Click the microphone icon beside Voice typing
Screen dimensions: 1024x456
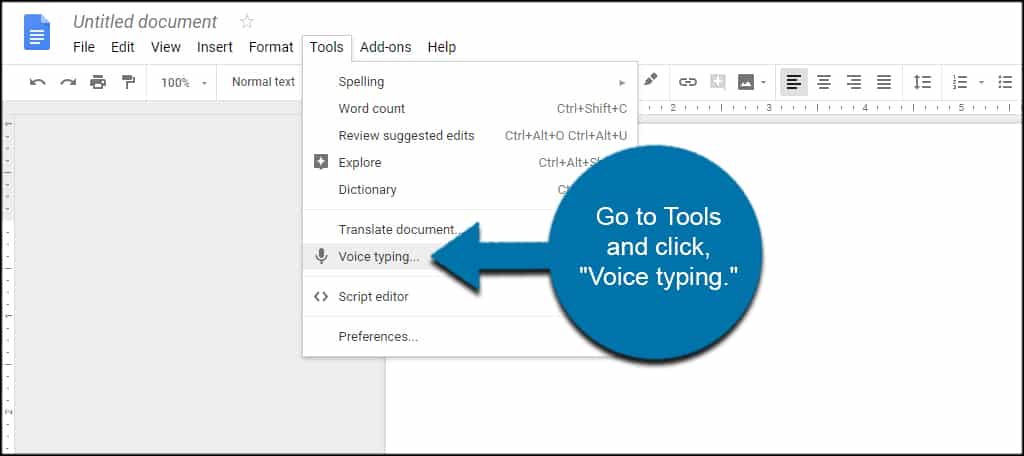click(x=321, y=256)
